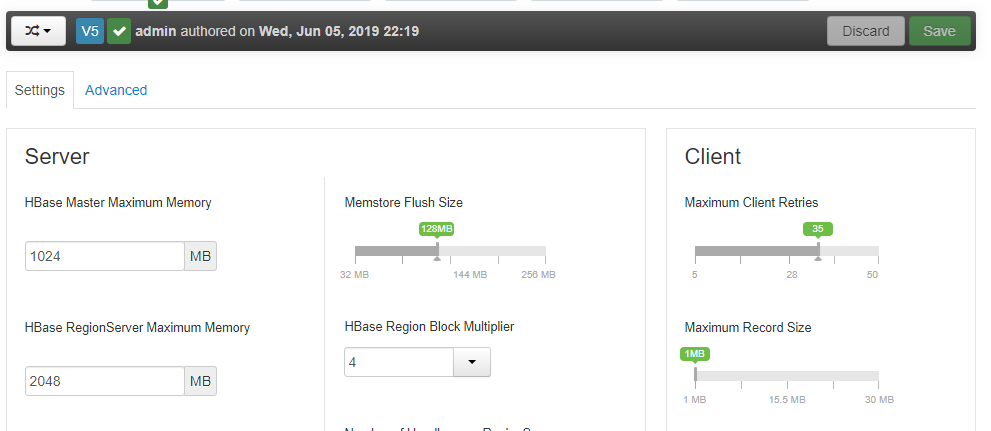Click the 1MB Maximum Record Size tooltip
This screenshot has height=431, width=991.
pyautogui.click(x=695, y=354)
